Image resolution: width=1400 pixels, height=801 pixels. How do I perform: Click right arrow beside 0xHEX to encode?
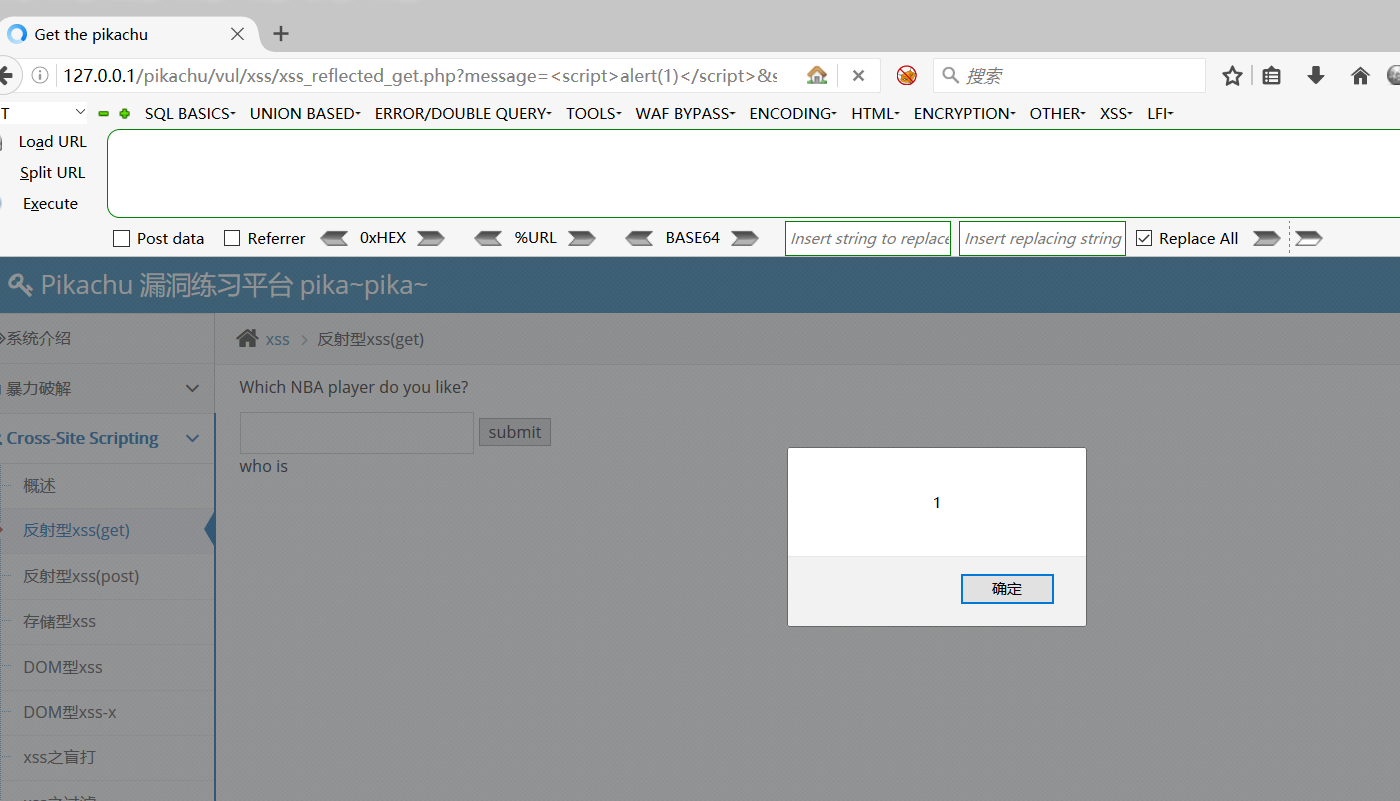[431, 238]
